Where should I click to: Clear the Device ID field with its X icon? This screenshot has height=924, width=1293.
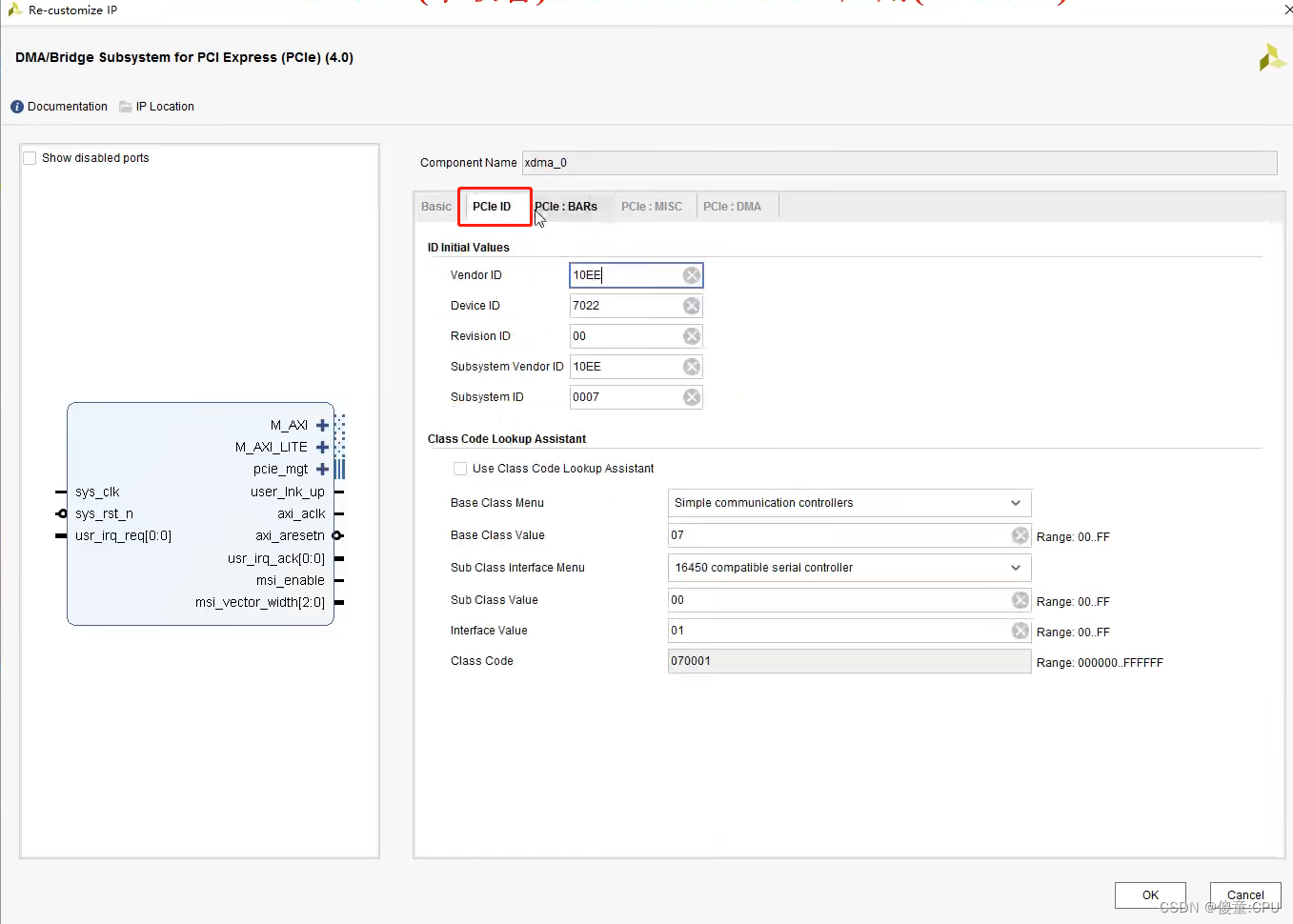(x=692, y=306)
